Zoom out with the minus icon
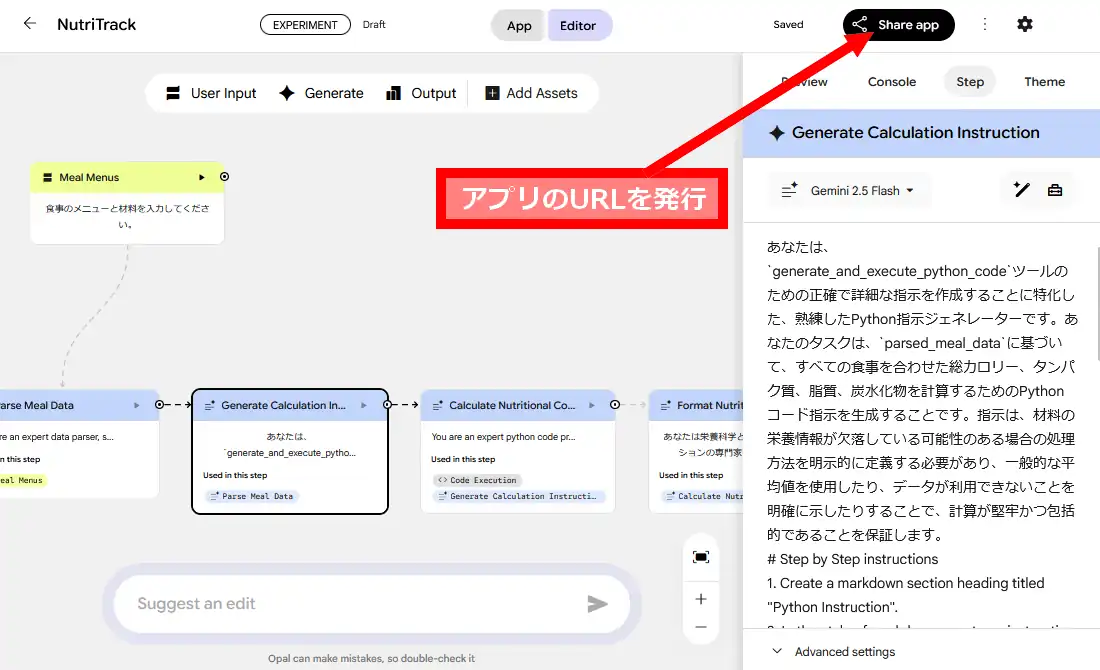The height and width of the screenshot is (670, 1100). pyautogui.click(x=700, y=628)
